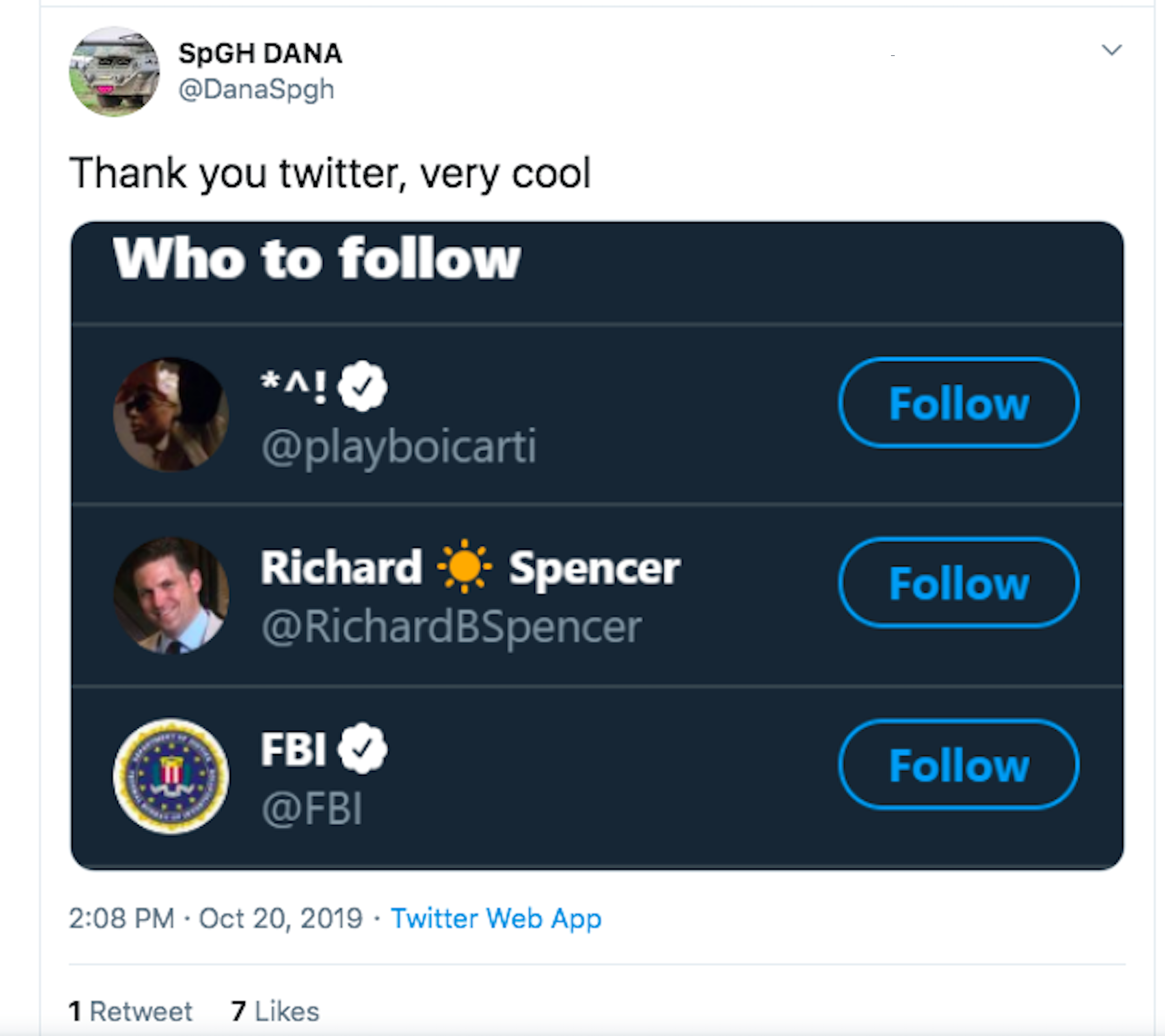Follow the @playboicarti account
The width and height of the screenshot is (1165, 1036).
(958, 403)
